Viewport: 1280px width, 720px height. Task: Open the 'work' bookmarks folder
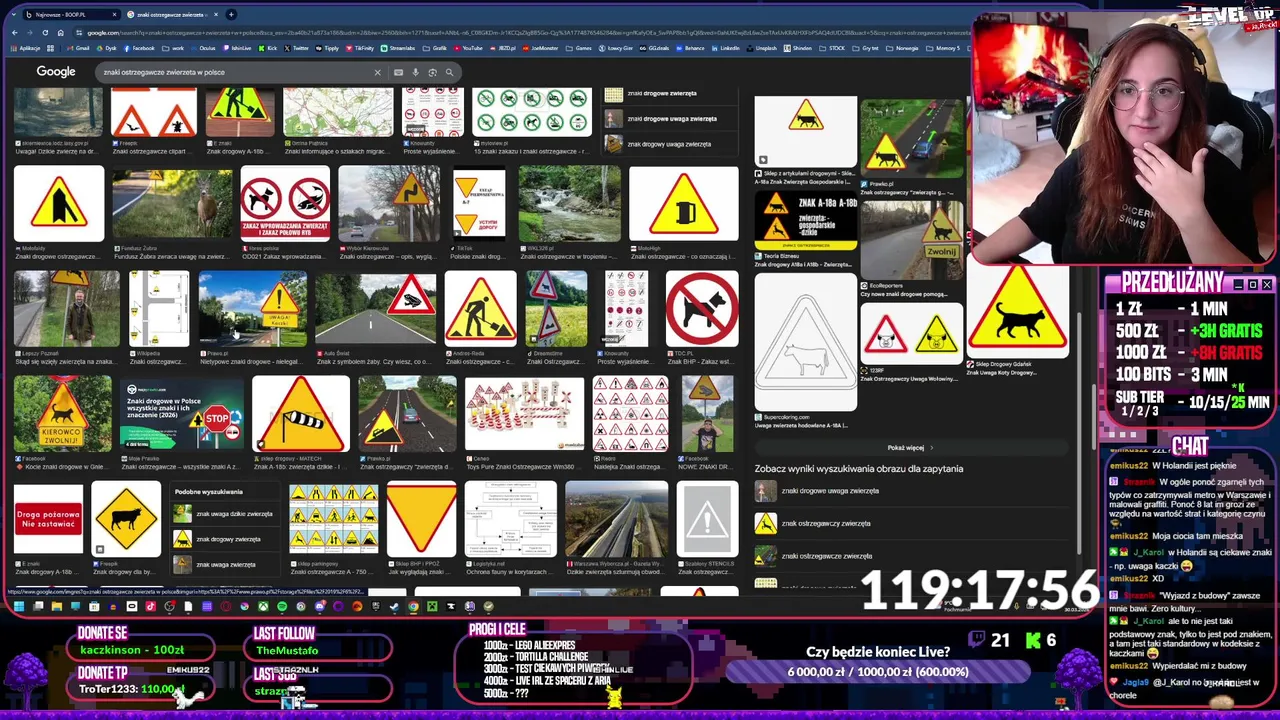coord(172,48)
